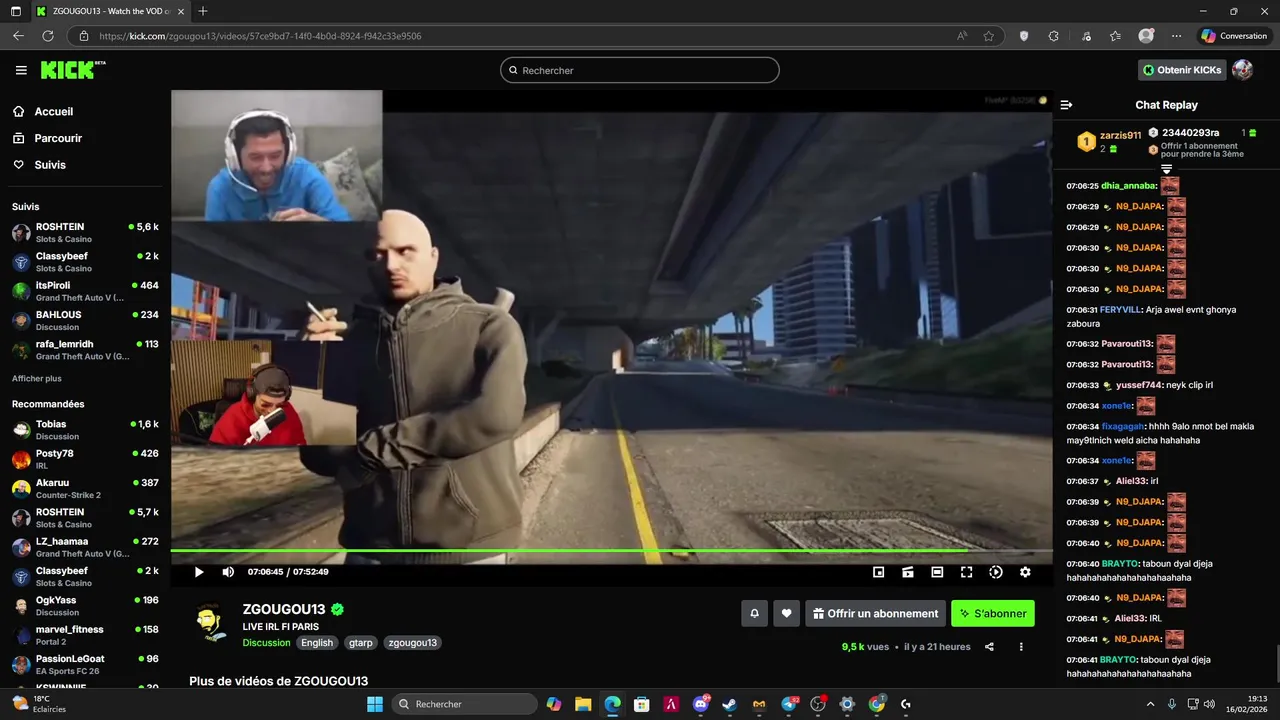Click the notification bell button

[754, 613]
